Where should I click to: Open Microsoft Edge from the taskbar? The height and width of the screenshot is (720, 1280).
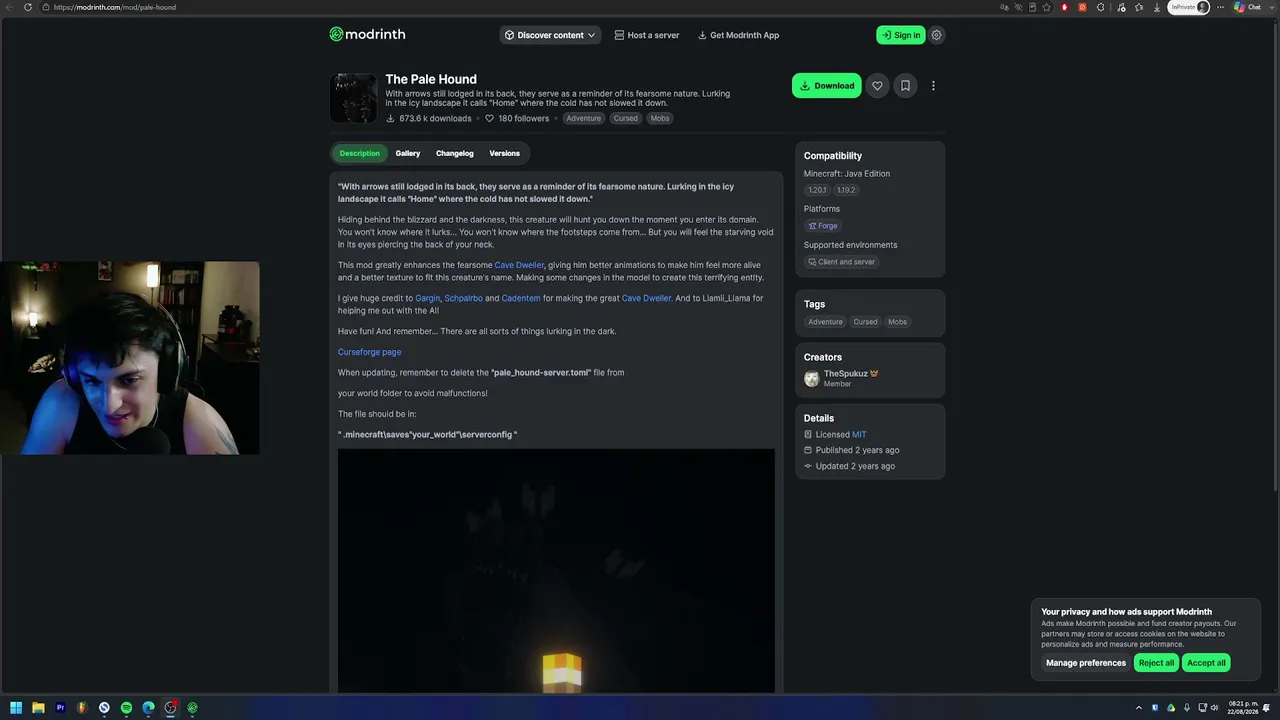point(148,708)
